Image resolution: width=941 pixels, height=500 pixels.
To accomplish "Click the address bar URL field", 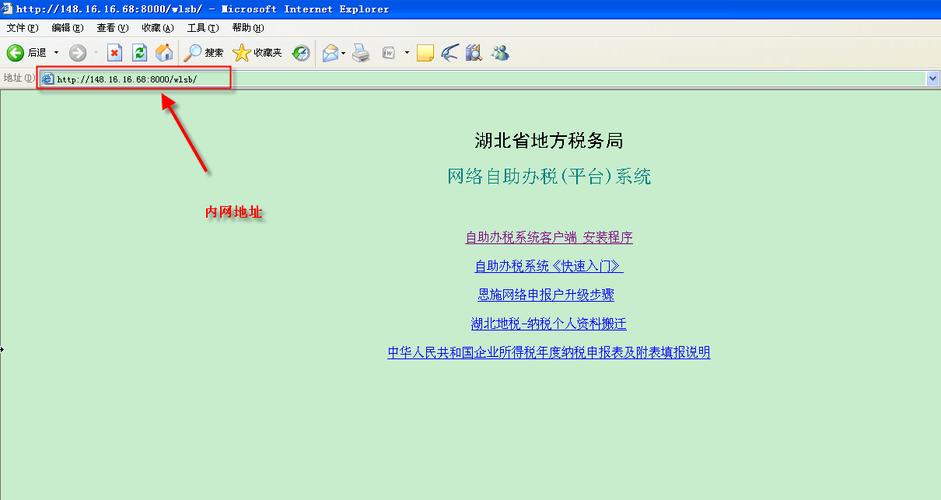I will 483,79.
